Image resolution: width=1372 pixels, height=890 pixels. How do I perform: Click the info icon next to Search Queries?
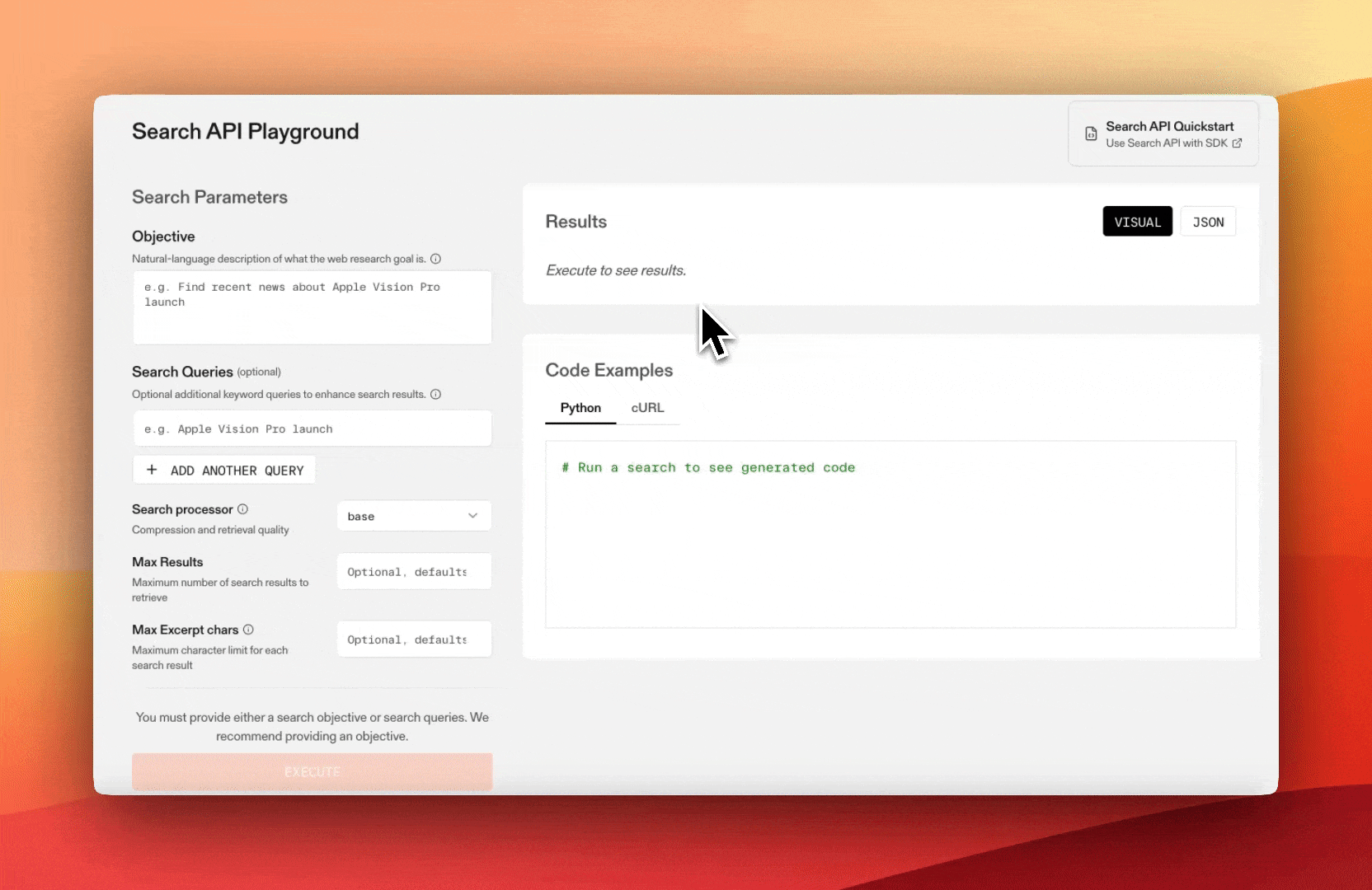click(x=435, y=395)
